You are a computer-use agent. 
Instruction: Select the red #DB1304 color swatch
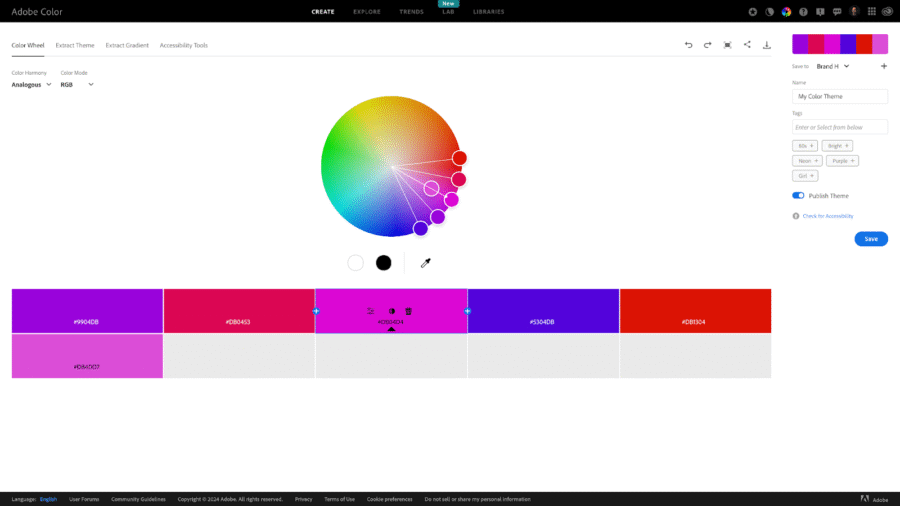point(695,311)
